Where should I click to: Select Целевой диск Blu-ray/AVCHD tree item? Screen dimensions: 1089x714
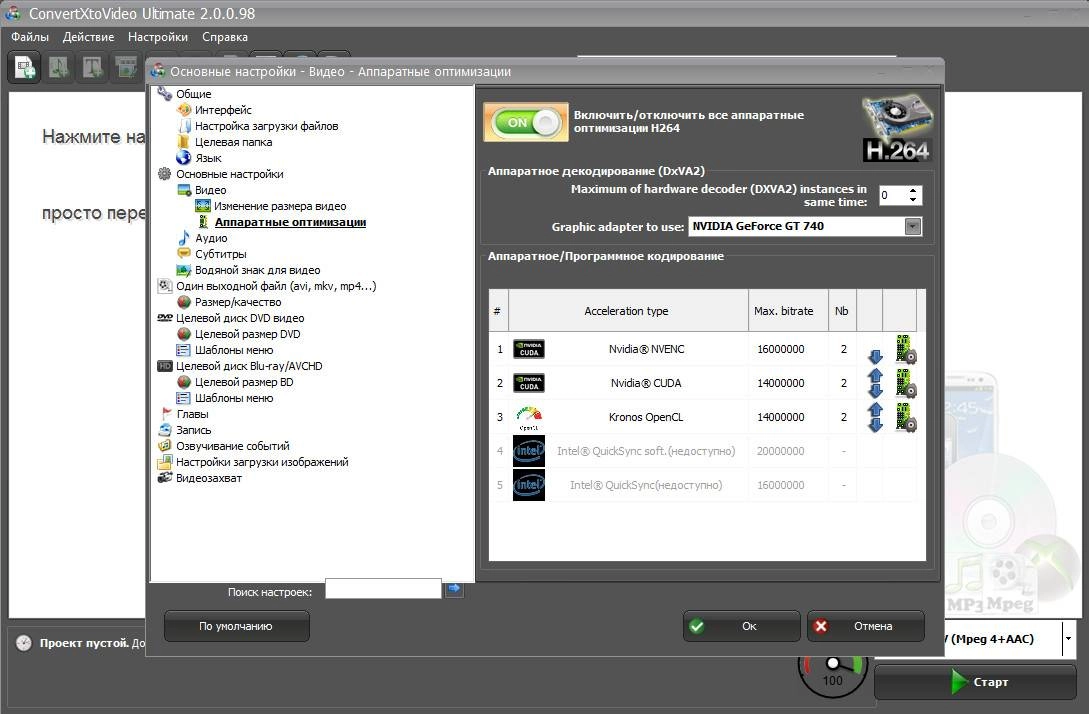pos(249,365)
